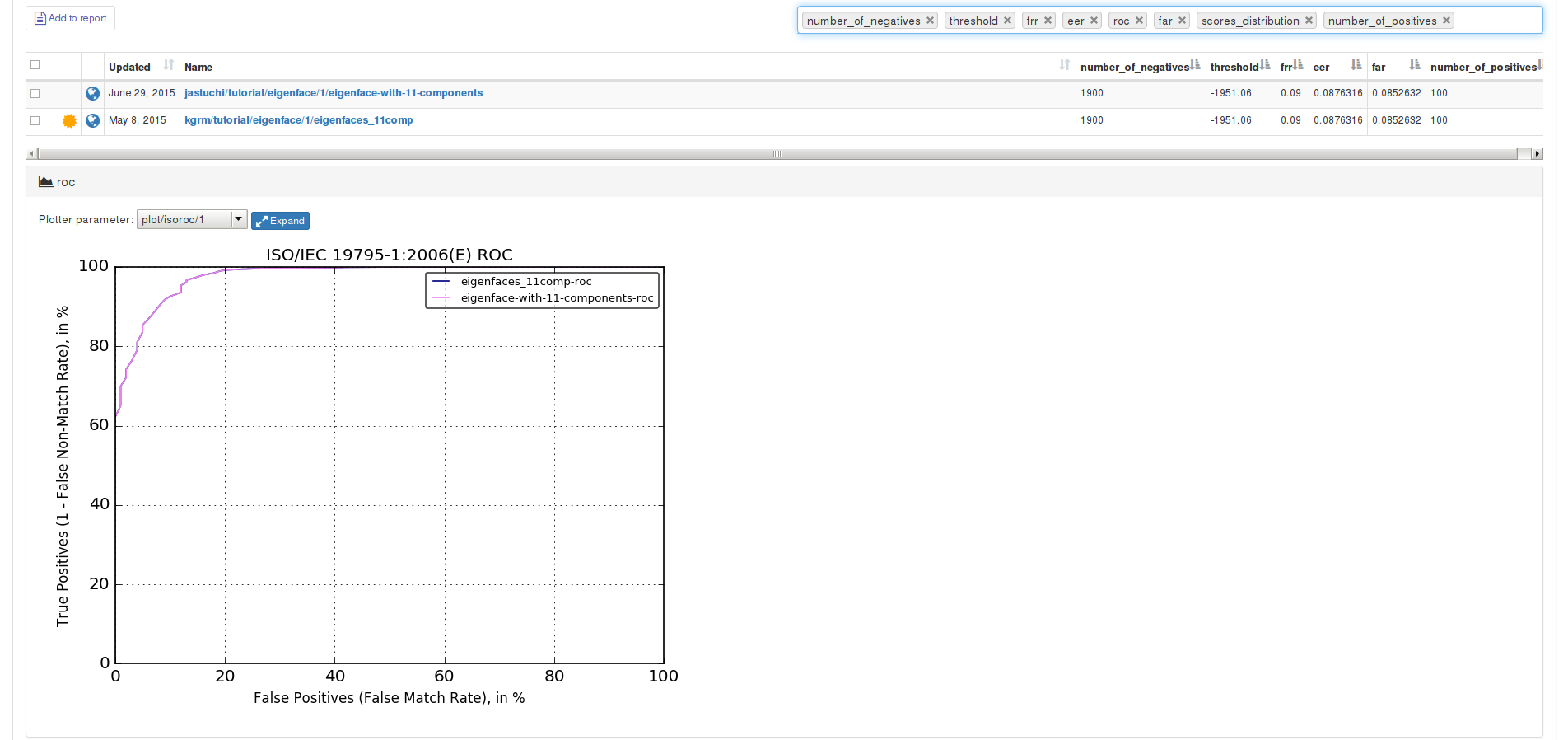Click the June 29, 2015 date cell
Image resolution: width=1568 pixels, height=740 pixels.
[x=142, y=93]
